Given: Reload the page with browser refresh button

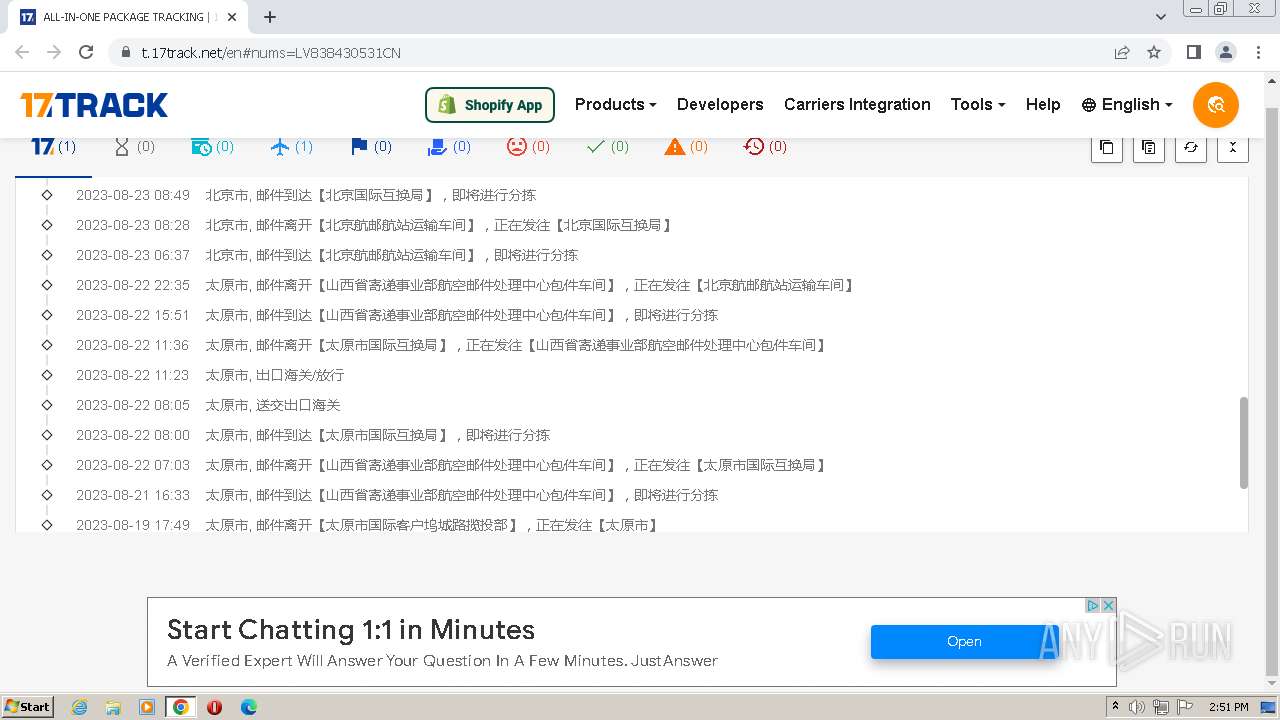Looking at the screenshot, I should (x=86, y=52).
